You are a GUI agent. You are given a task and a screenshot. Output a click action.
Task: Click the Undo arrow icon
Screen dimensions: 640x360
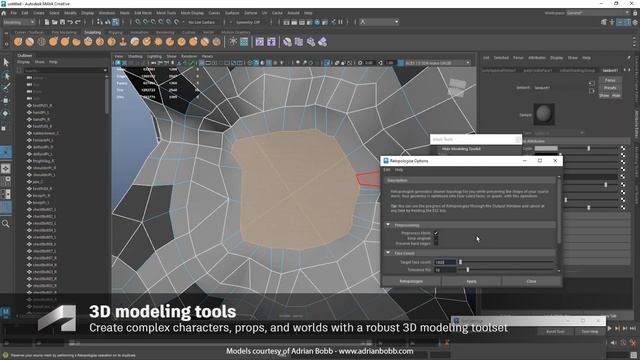click(70, 22)
